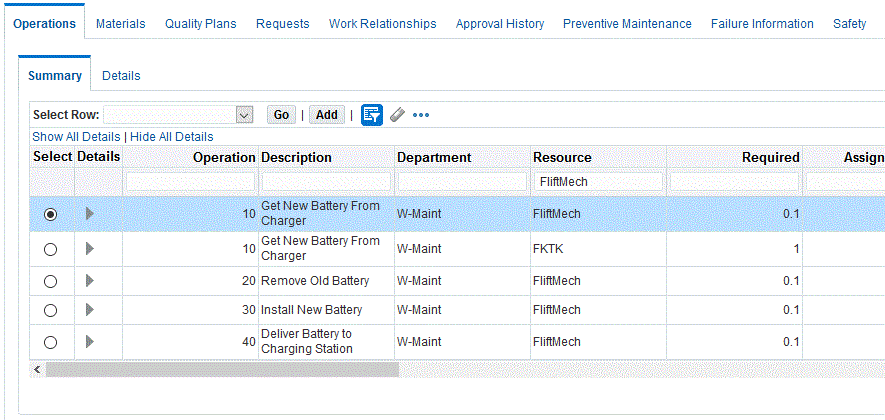Expand details for Install New Battery row
The height and width of the screenshot is (420, 885).
tap(91, 310)
